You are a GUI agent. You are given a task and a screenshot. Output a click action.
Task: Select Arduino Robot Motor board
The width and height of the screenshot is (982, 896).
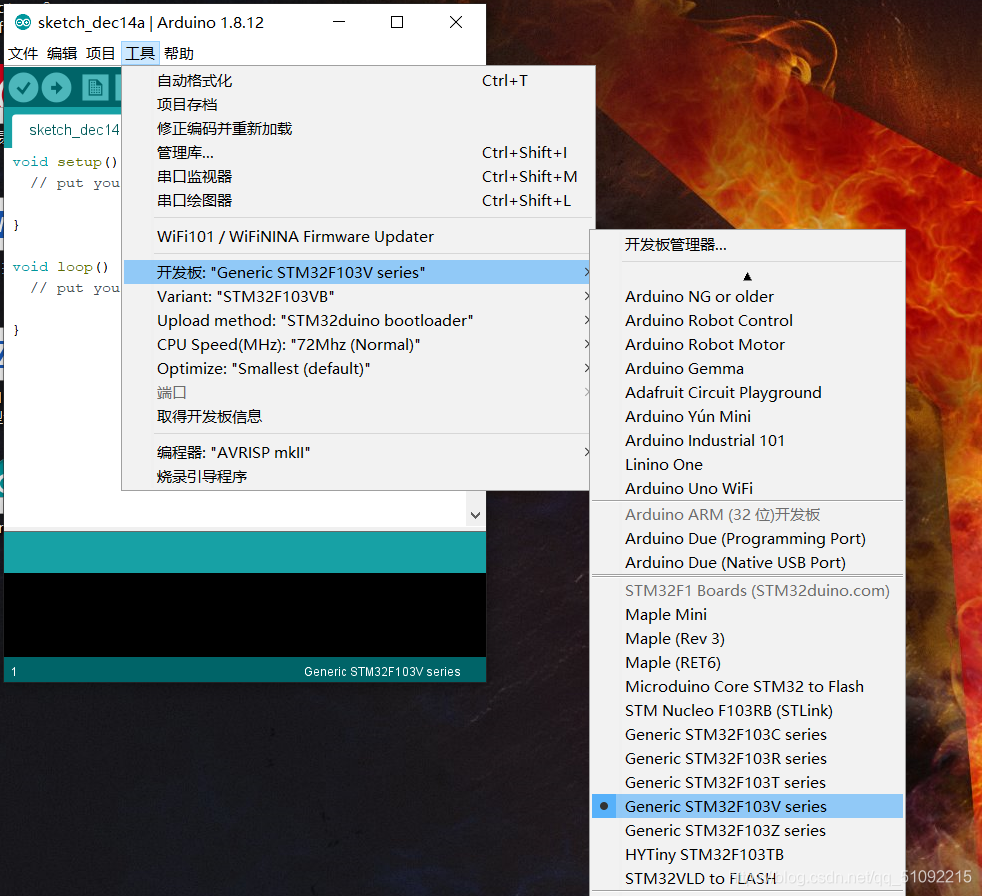tap(747, 344)
